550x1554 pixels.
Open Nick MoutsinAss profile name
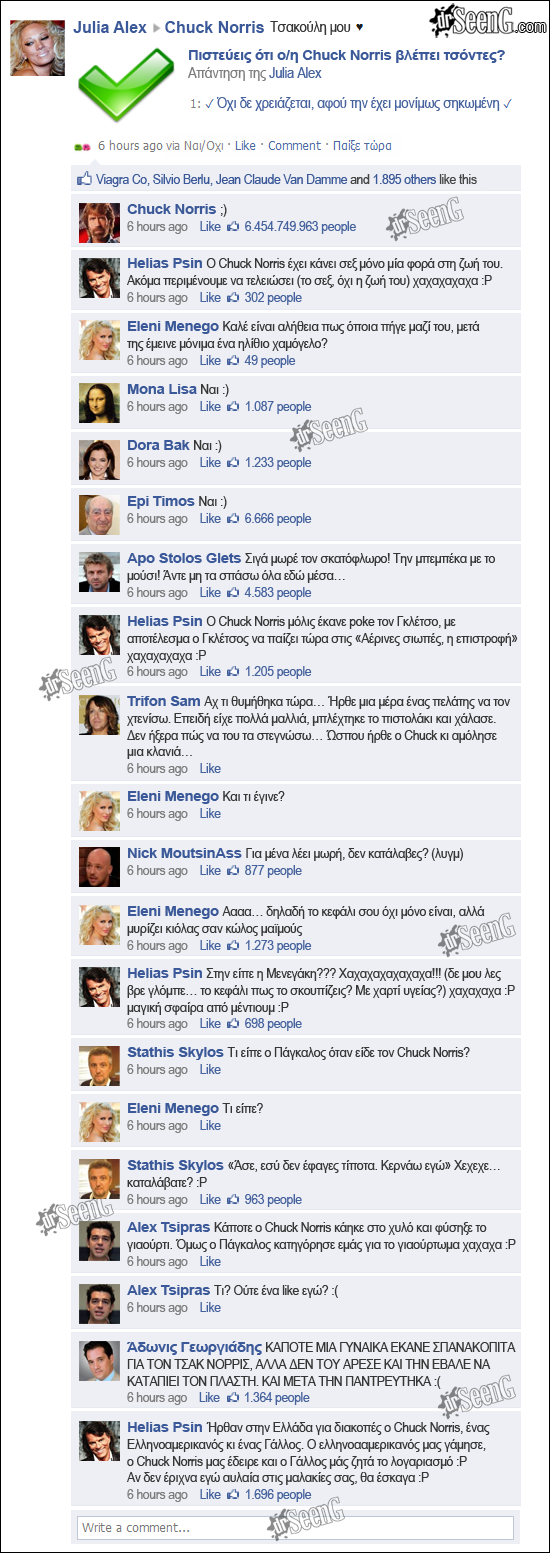click(184, 853)
